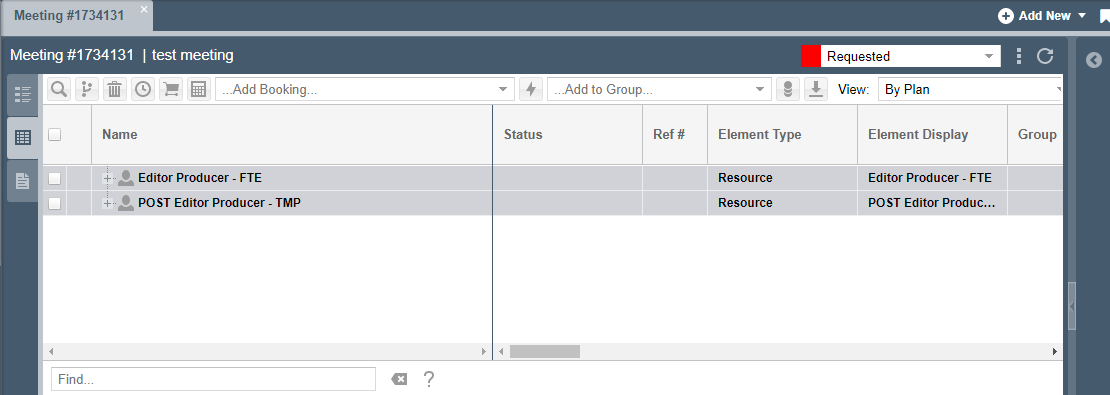The width and height of the screenshot is (1110, 395).
Task: Click the download arrow icon
Action: click(816, 89)
